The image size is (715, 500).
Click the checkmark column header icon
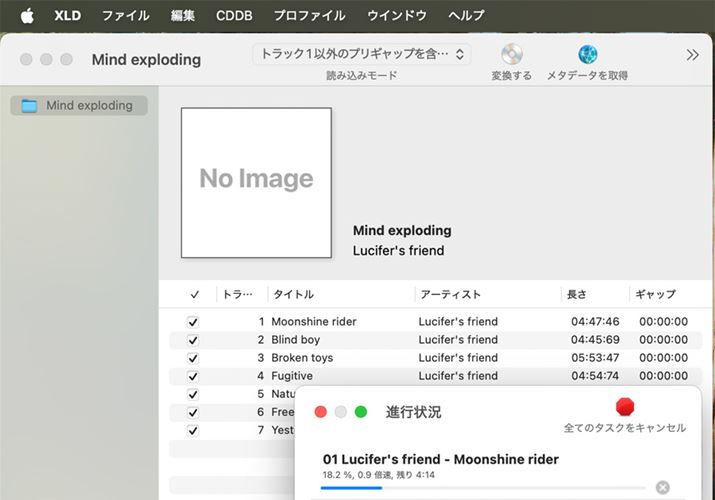coord(193,294)
